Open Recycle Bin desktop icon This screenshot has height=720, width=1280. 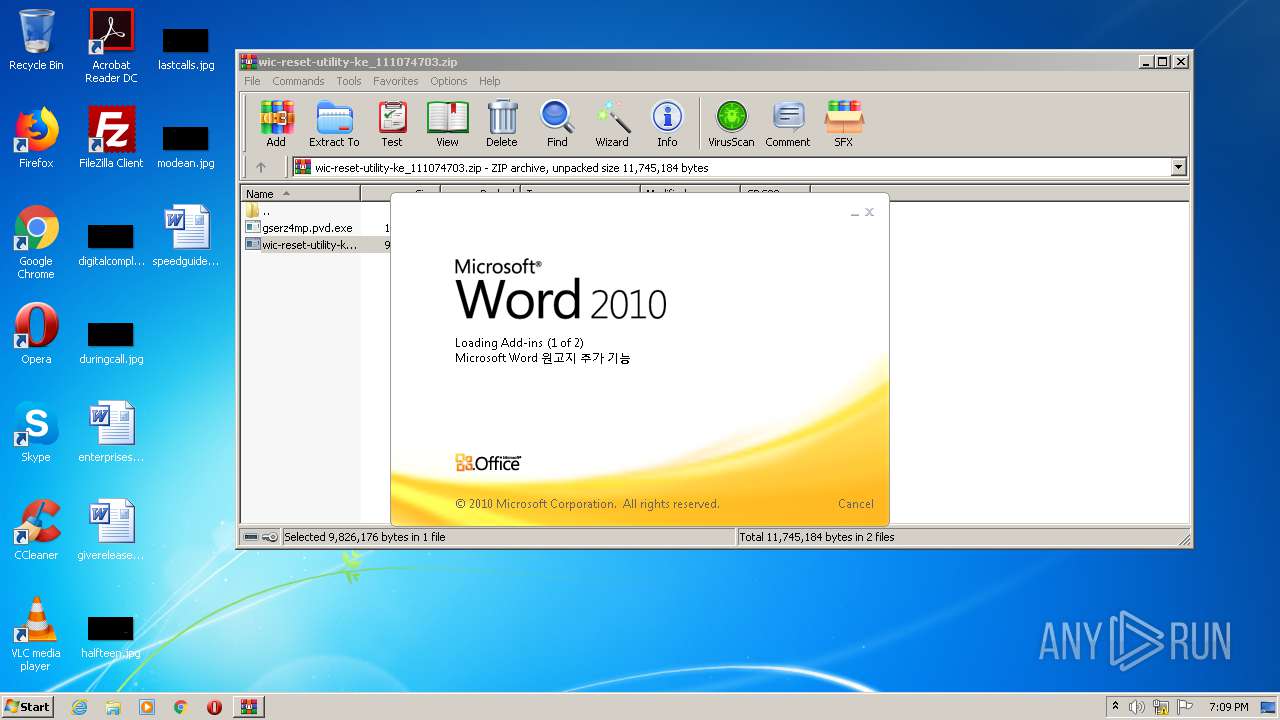coord(36,40)
